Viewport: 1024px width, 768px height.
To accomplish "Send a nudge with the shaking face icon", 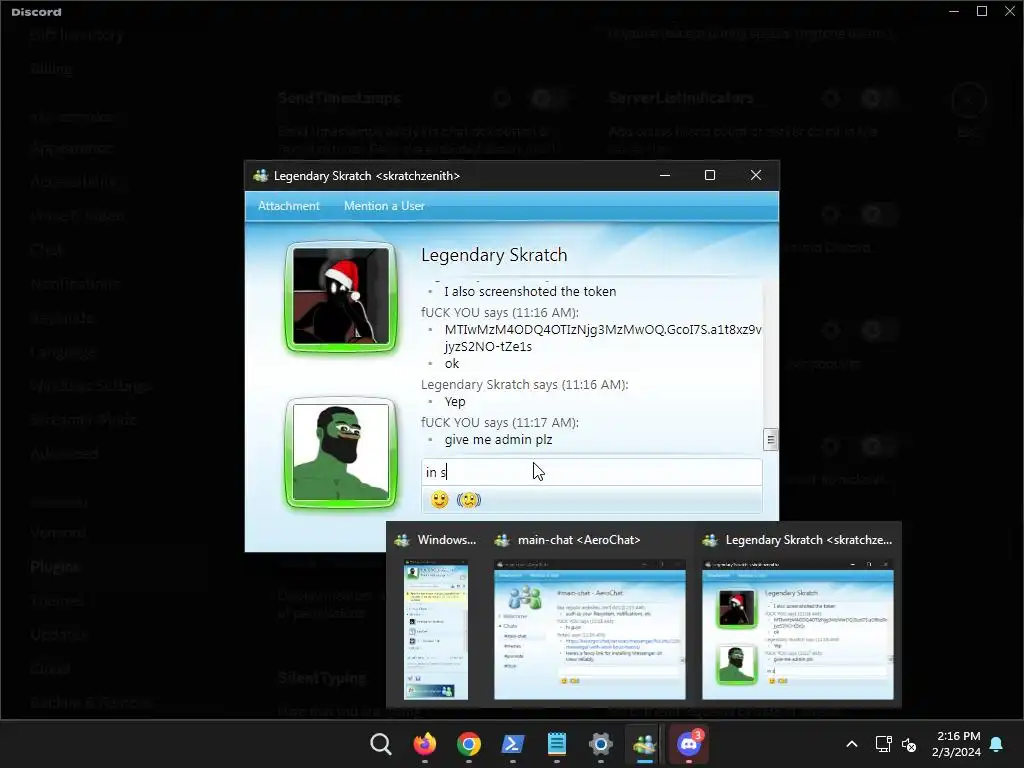I will point(469,500).
